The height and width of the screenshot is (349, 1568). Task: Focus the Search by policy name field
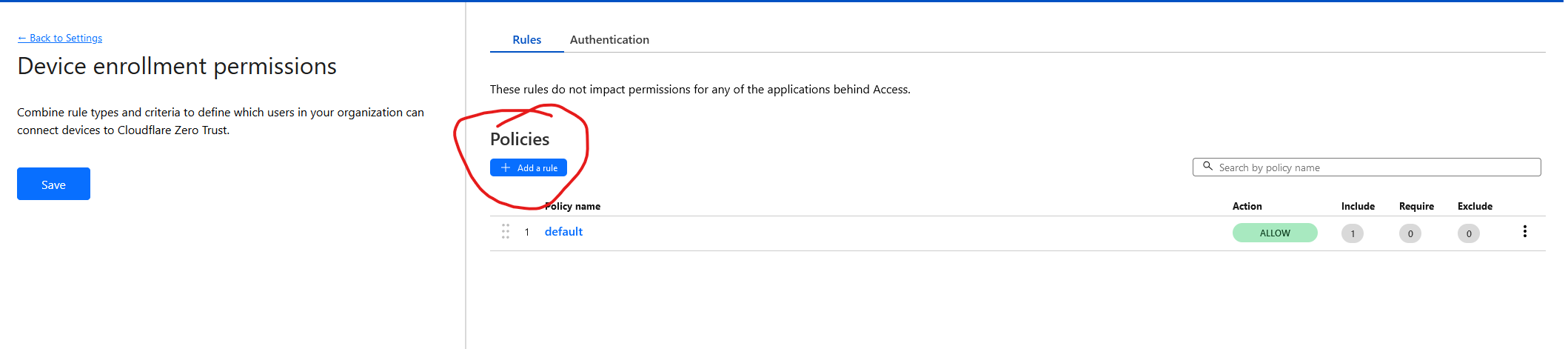(1367, 167)
